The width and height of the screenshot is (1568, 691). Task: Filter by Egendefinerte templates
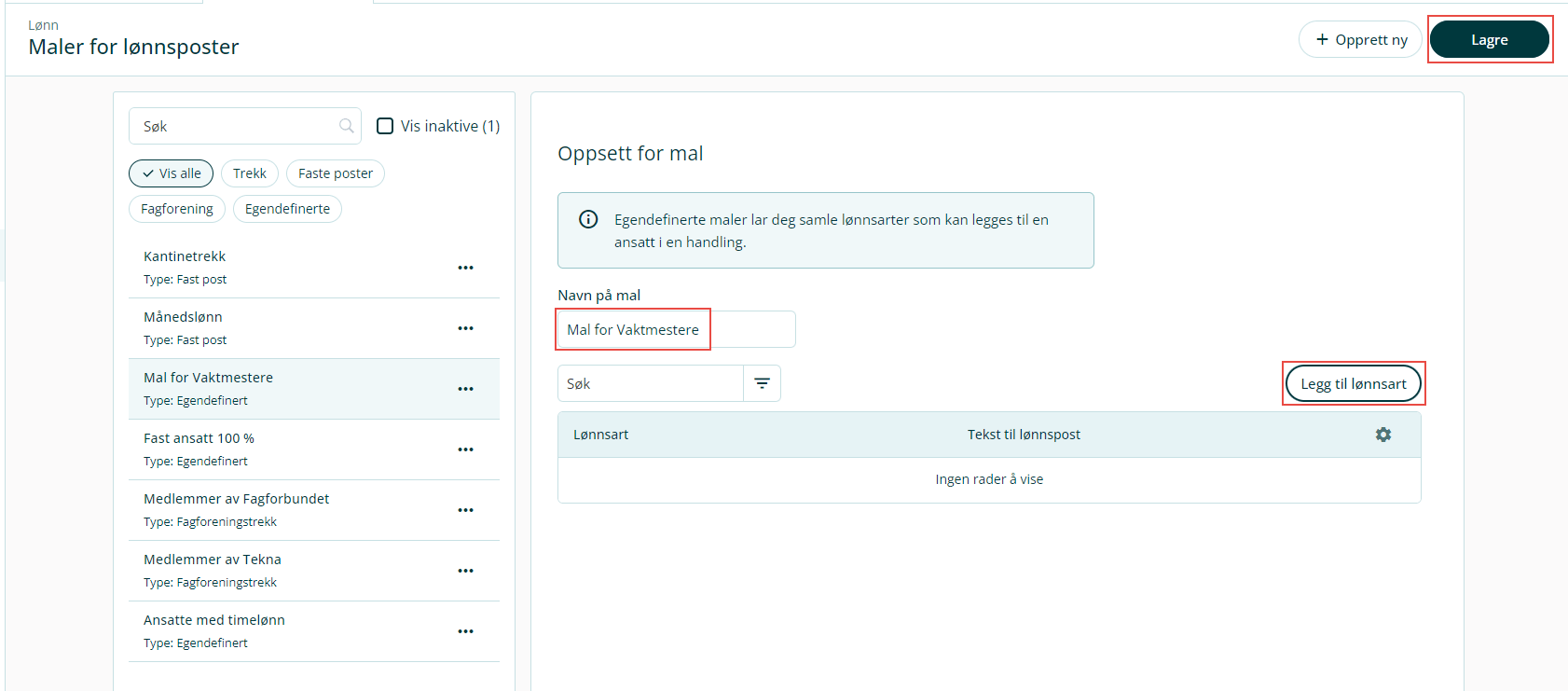[x=287, y=209]
